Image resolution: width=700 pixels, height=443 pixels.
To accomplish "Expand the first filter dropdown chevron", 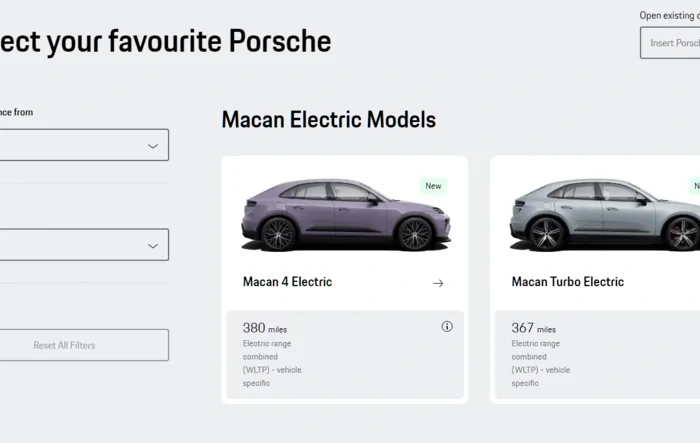I will pos(153,146).
